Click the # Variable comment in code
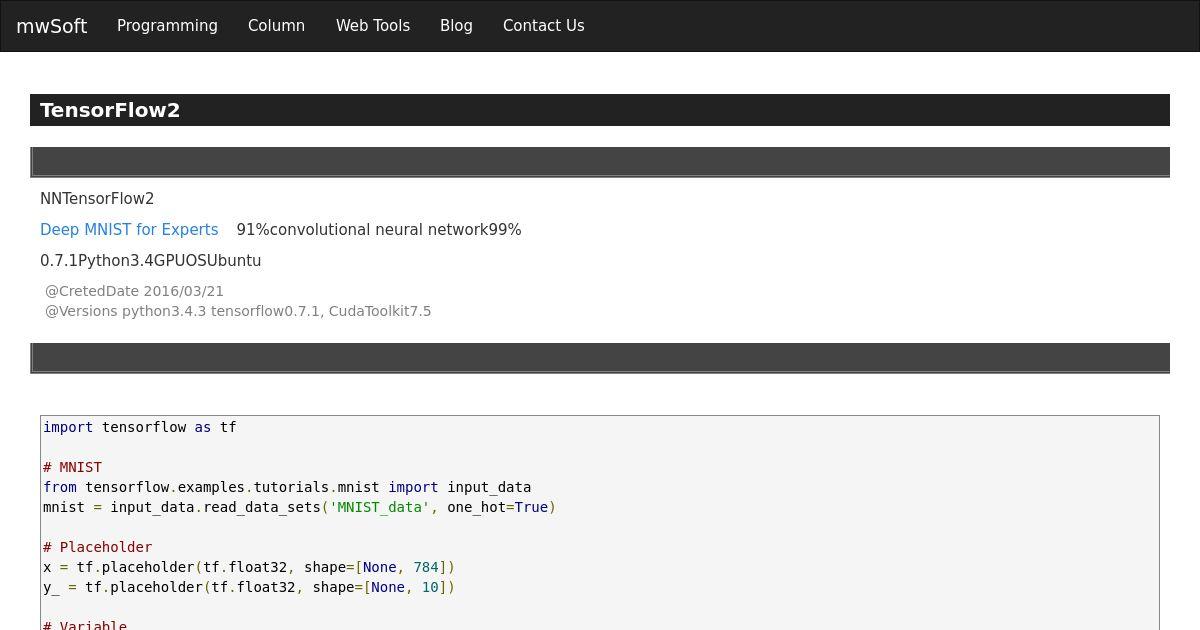The width and height of the screenshot is (1200, 630). pos(85,625)
